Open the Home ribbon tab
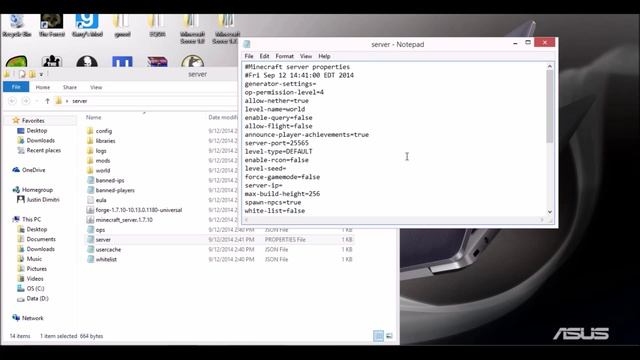The height and width of the screenshot is (360, 640). pyautogui.click(x=42, y=87)
